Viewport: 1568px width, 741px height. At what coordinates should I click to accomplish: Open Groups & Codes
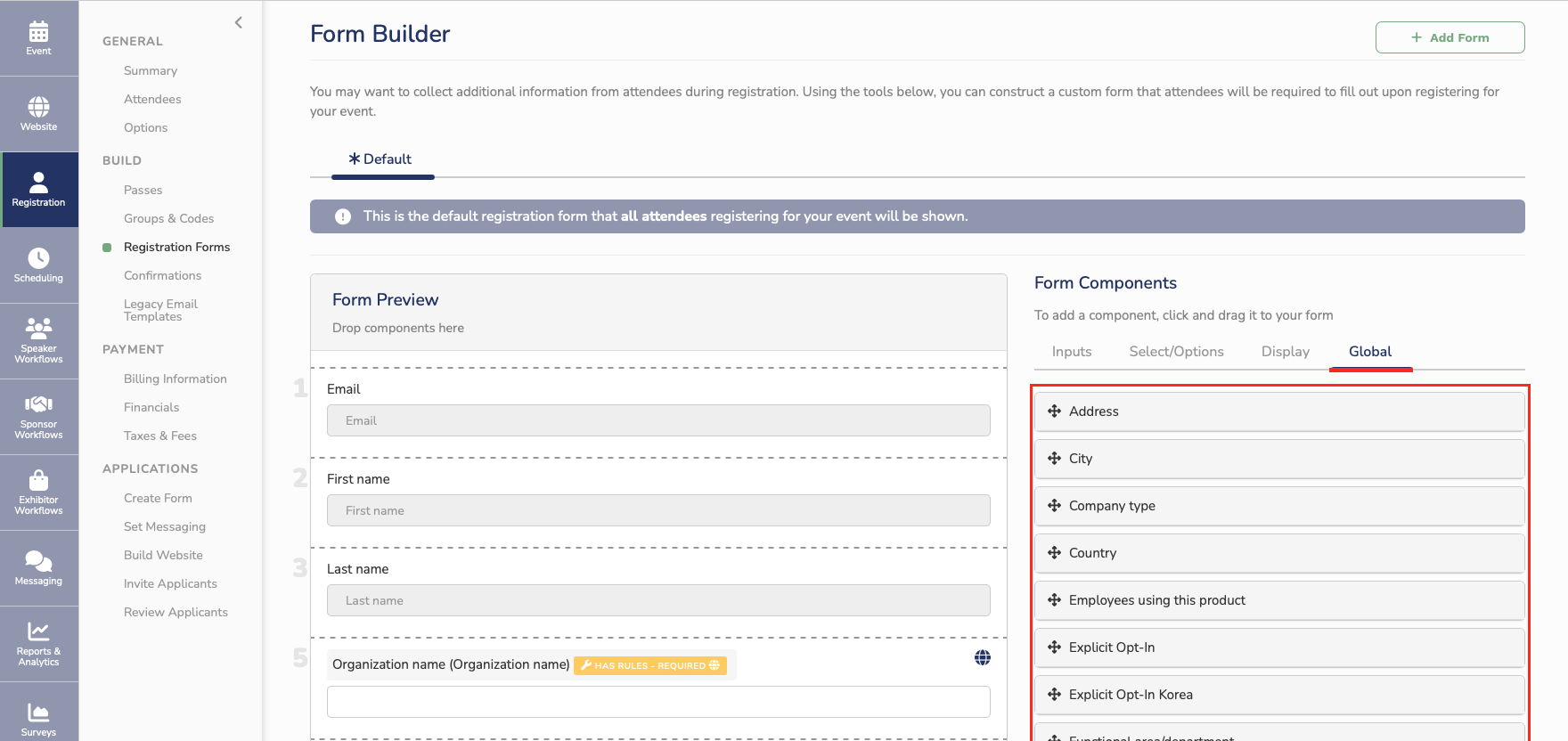(x=168, y=218)
